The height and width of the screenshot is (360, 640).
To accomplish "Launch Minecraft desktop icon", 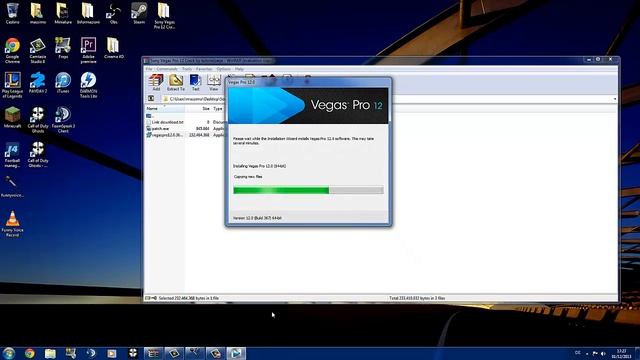I will point(12,118).
